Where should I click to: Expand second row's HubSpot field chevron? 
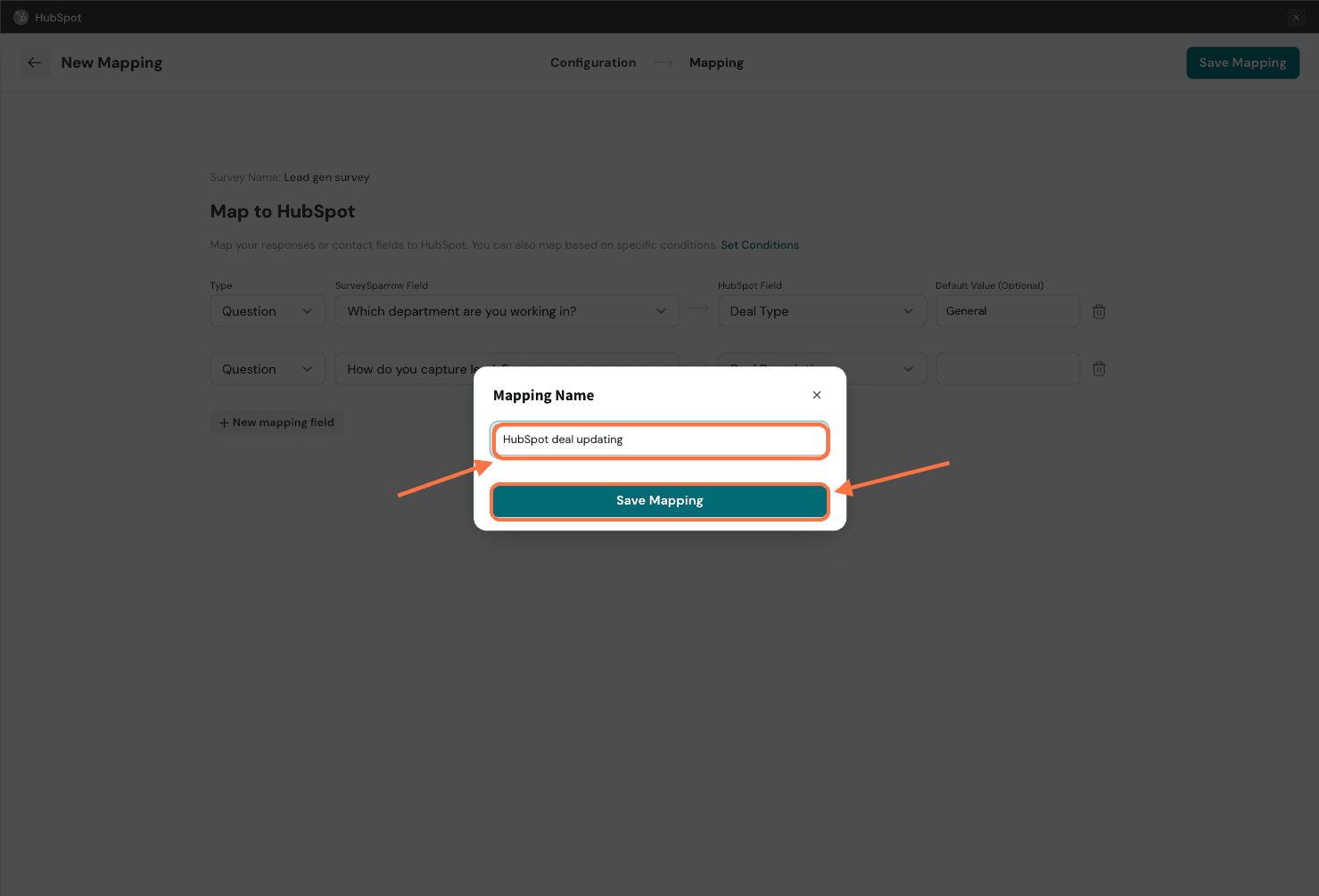pyautogui.click(x=908, y=369)
